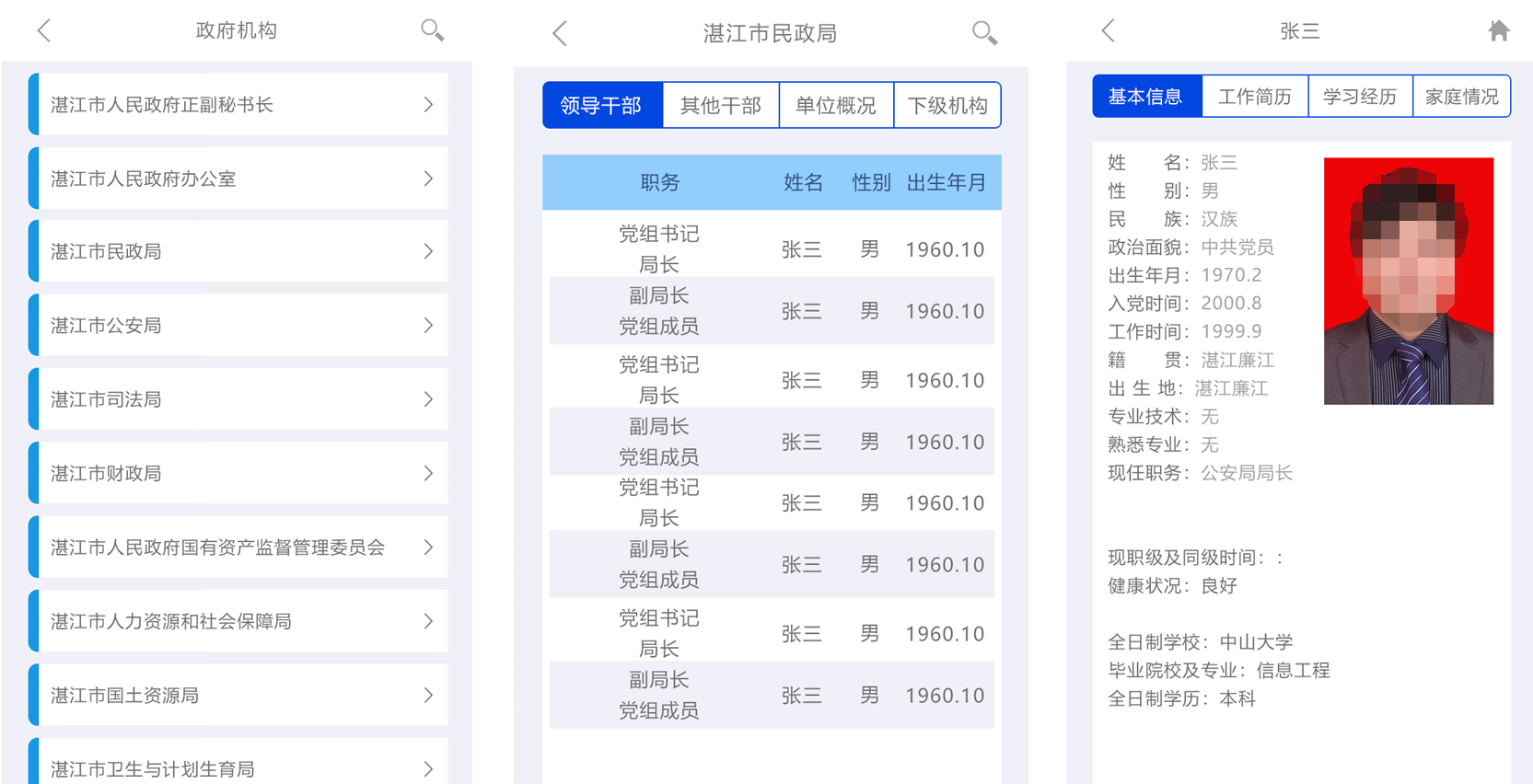Show 工作简历 tab for 张三
Image resolution: width=1533 pixels, height=784 pixels.
1254,97
